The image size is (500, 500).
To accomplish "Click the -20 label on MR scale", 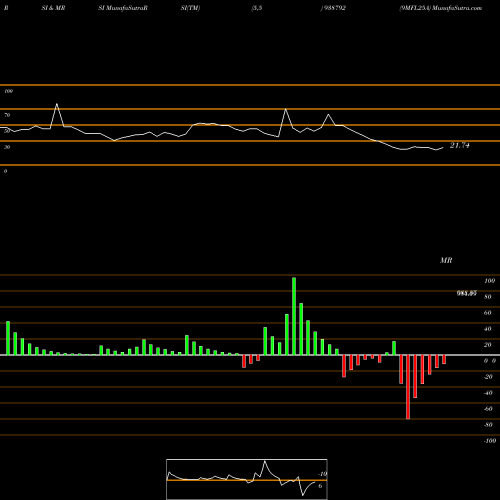I will point(488,377).
